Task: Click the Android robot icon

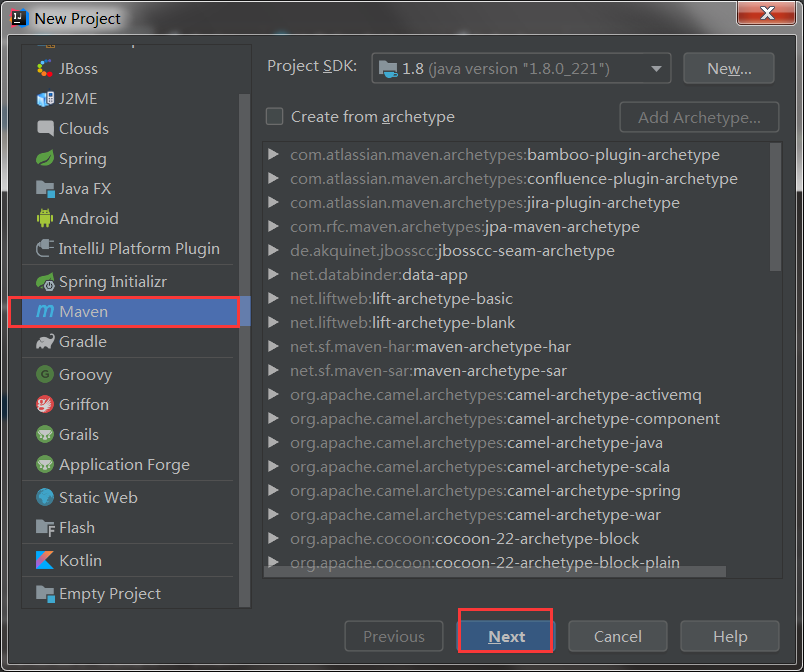Action: [45, 218]
